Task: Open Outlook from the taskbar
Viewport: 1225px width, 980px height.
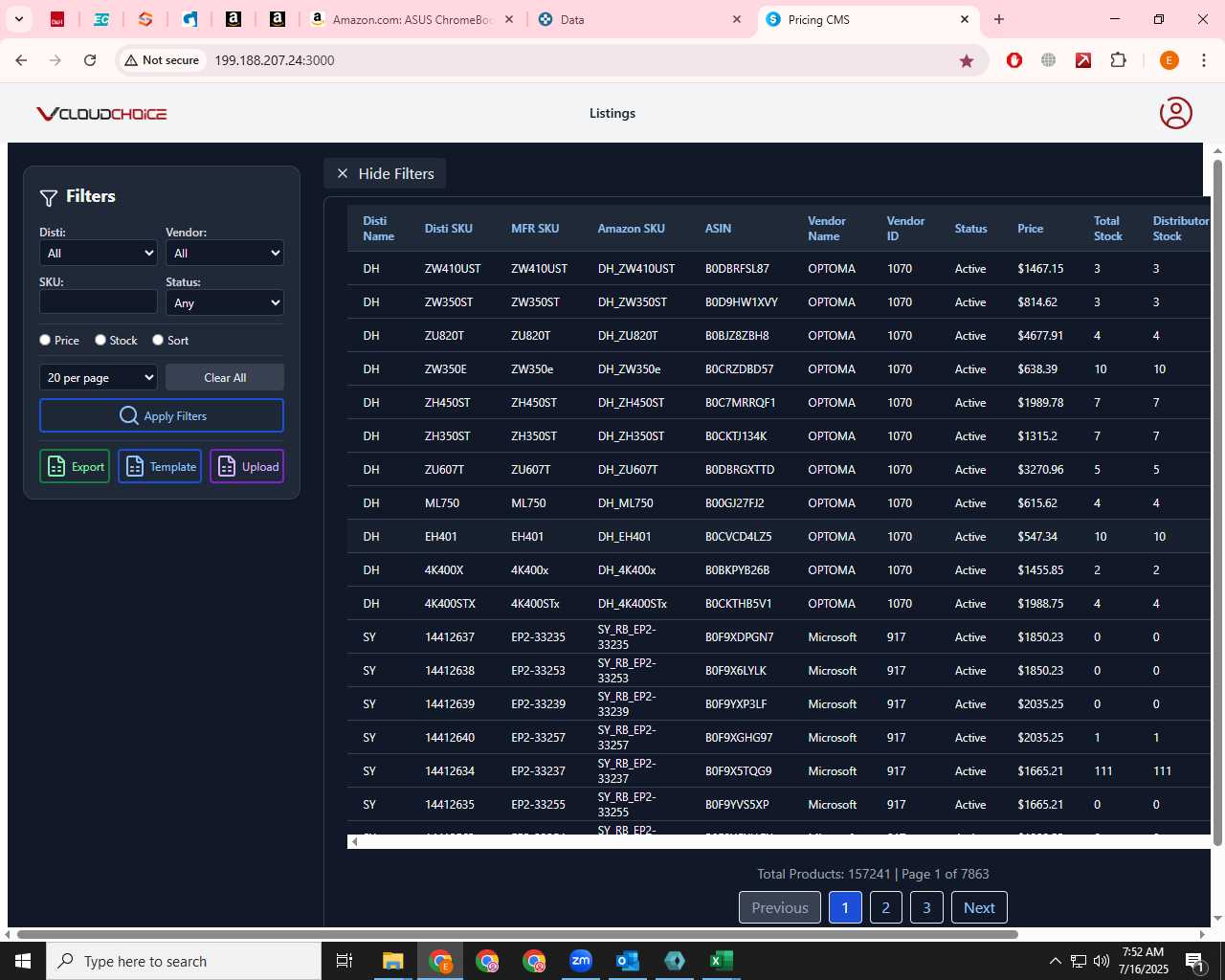Action: (628, 961)
